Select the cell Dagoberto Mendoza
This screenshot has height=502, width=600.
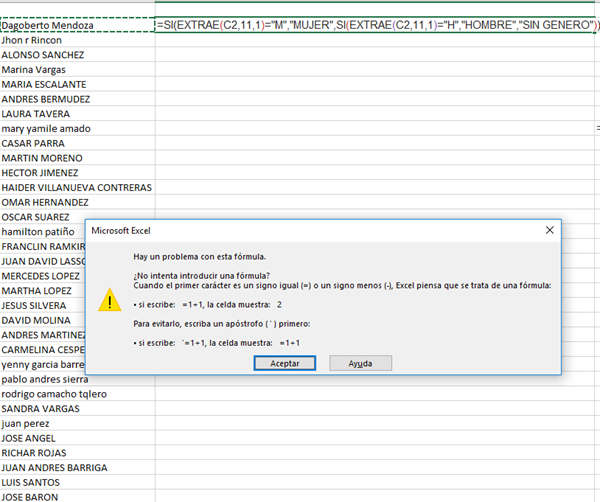click(x=78, y=25)
